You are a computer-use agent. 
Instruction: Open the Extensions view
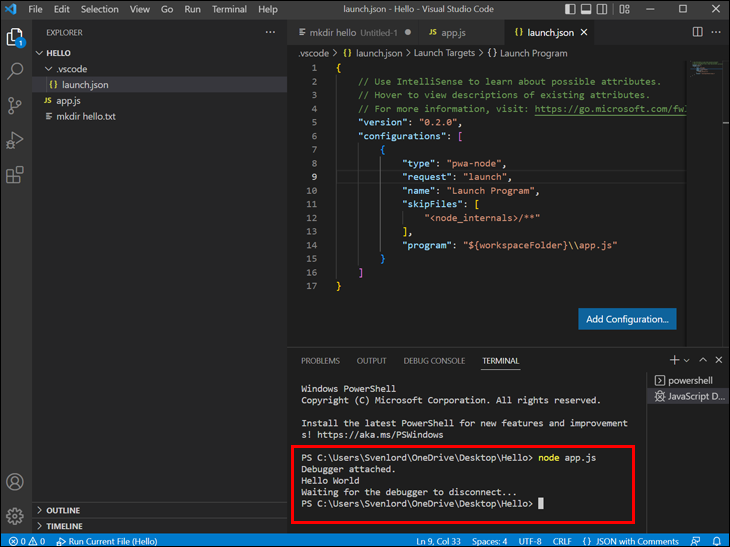tap(15, 175)
